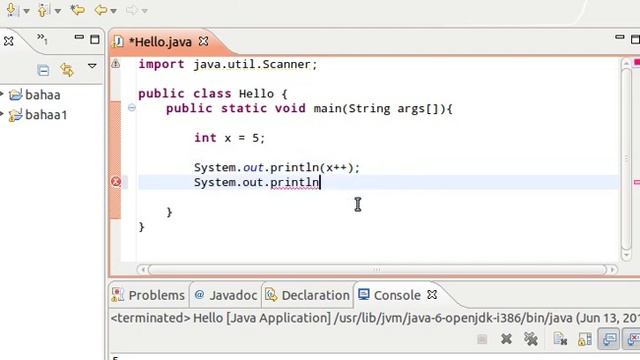Click the 'System.out.println(x++);' line

tap(277, 168)
